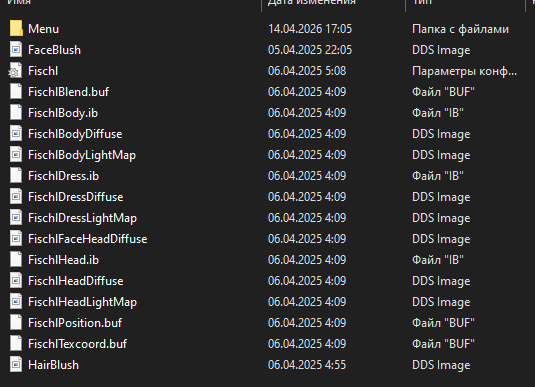Sort by the date modified column header
This screenshot has width=535, height=387.
tap(312, 2)
